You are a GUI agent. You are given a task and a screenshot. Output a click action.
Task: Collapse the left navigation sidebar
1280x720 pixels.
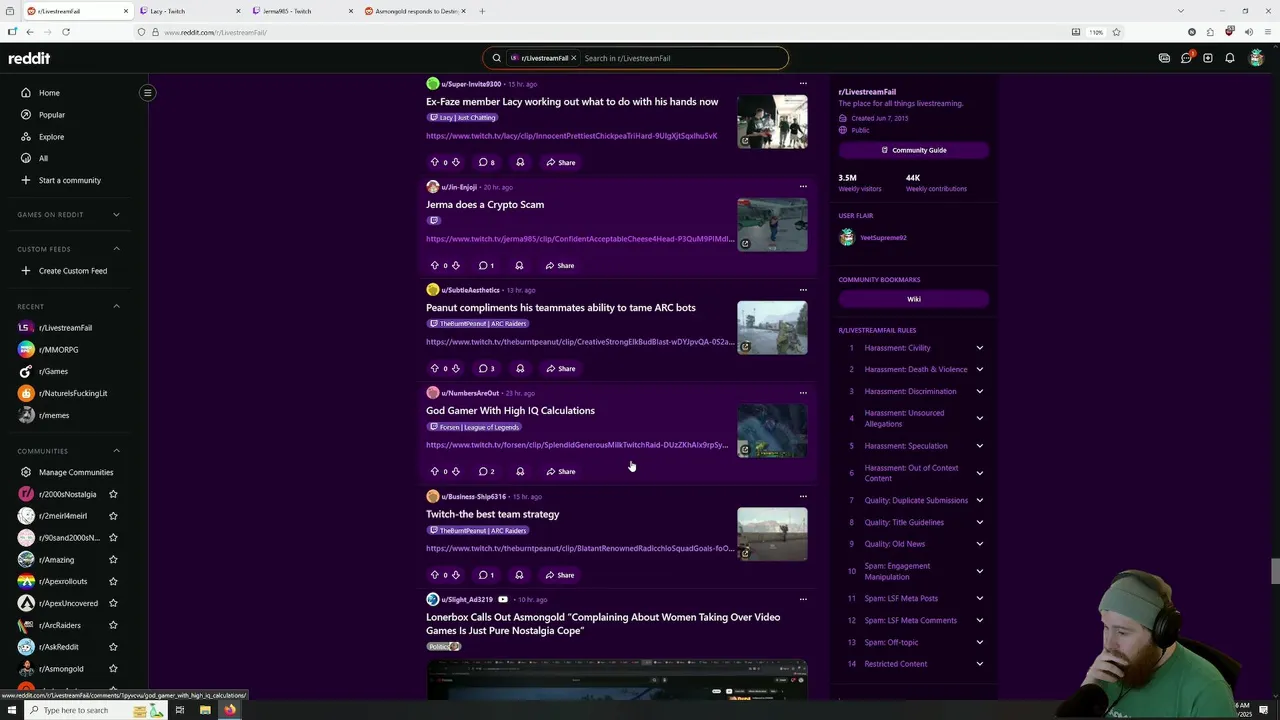pos(147,93)
